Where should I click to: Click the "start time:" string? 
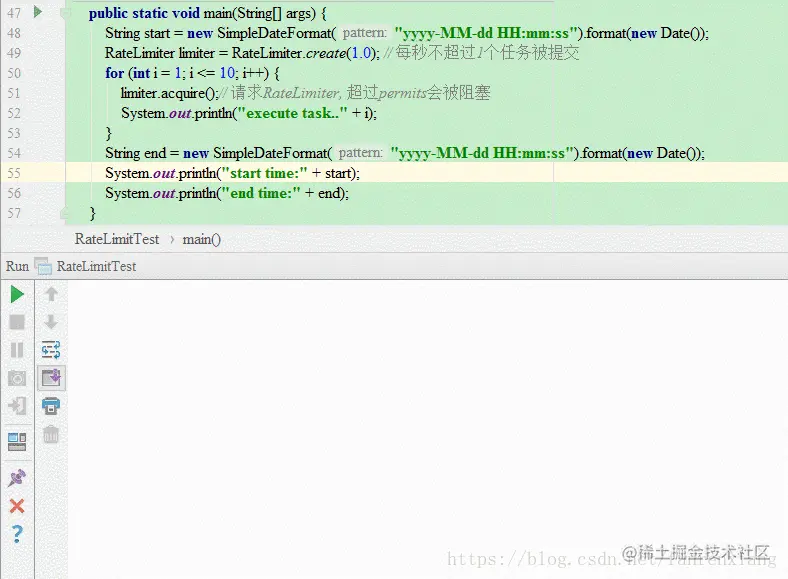click(264, 173)
